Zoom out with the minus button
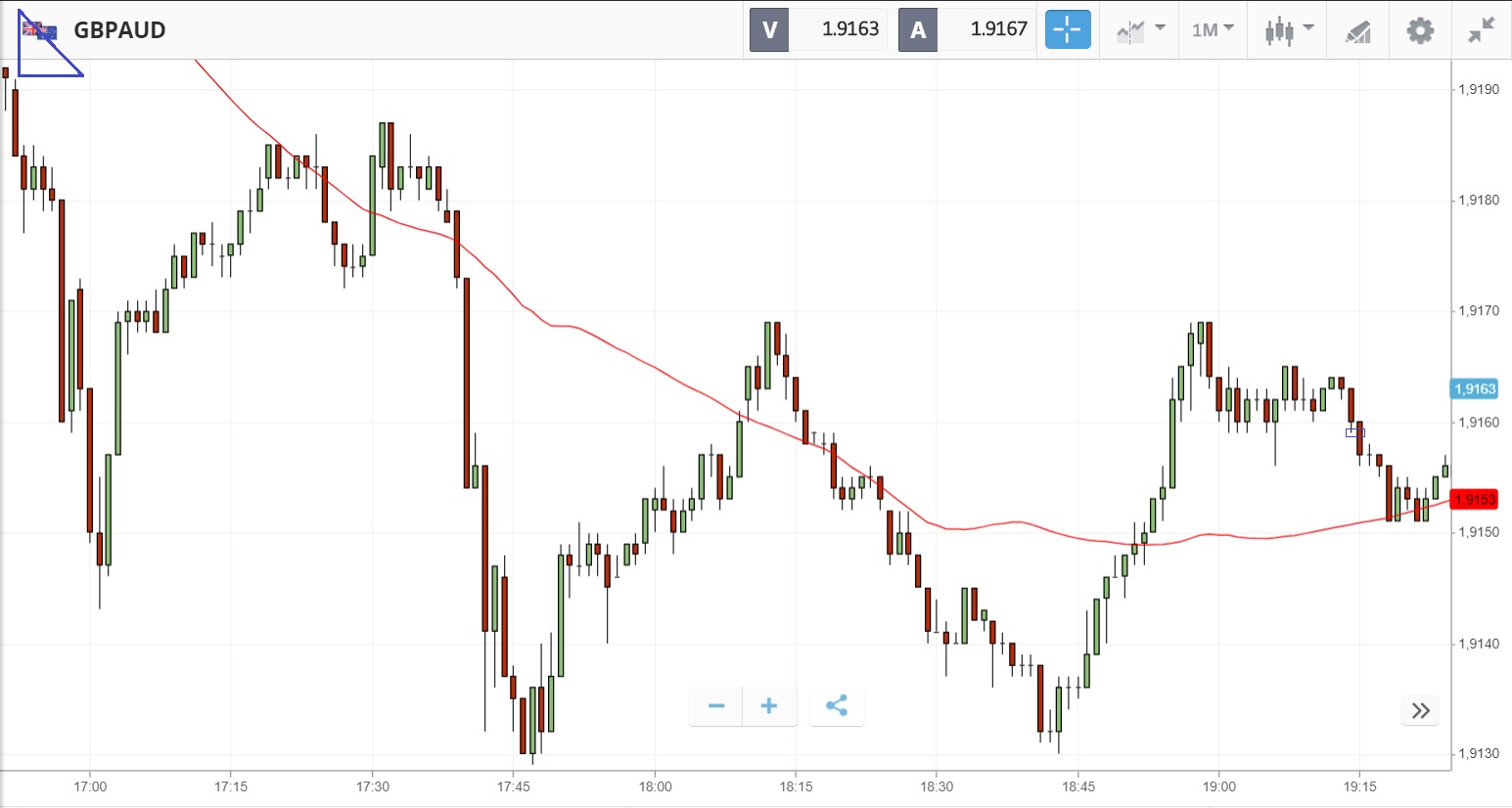Image resolution: width=1512 pixels, height=808 pixels. point(716,705)
